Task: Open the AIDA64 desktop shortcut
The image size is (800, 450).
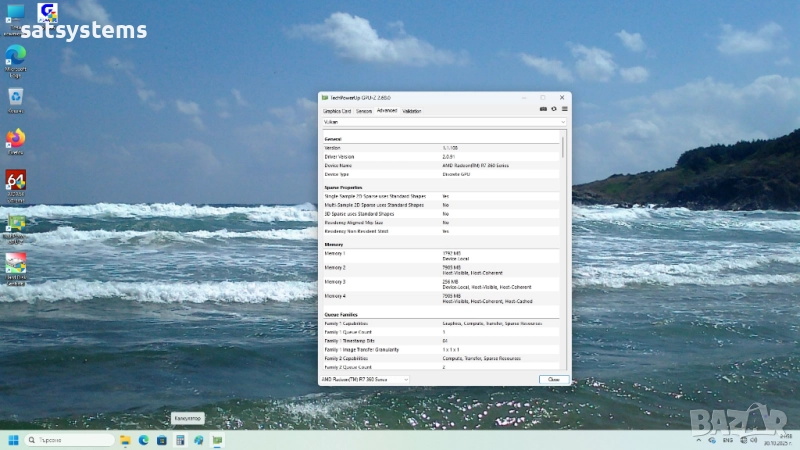Action: click(x=16, y=181)
